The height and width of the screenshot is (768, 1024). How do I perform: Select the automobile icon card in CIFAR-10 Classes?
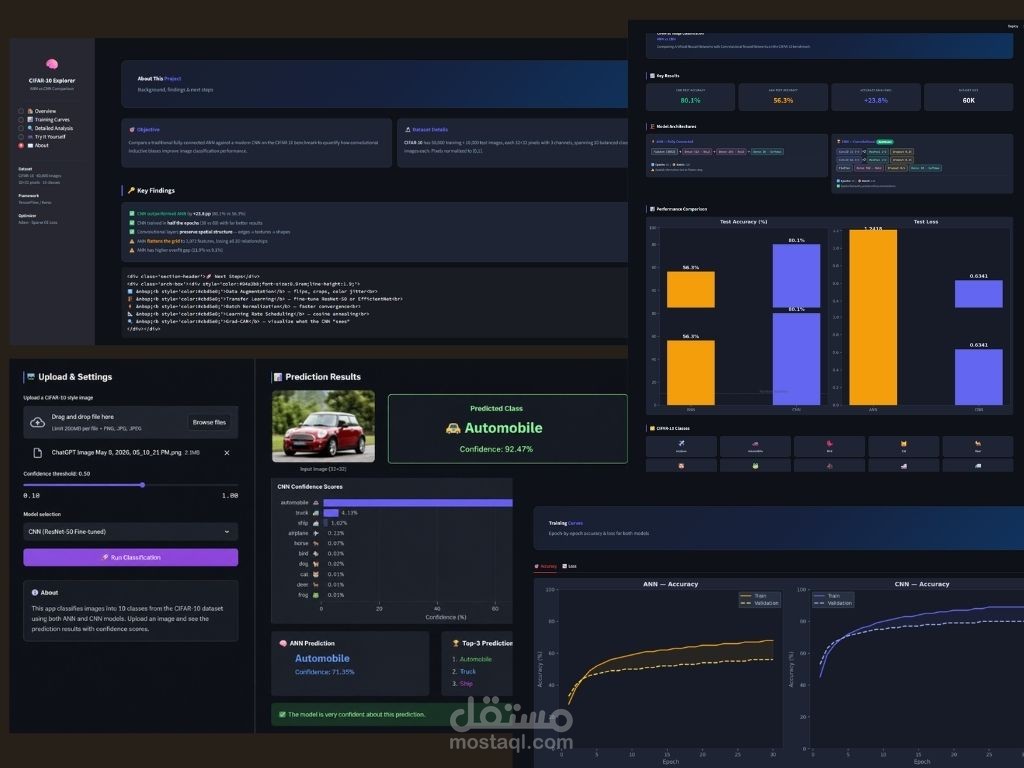tap(755, 446)
